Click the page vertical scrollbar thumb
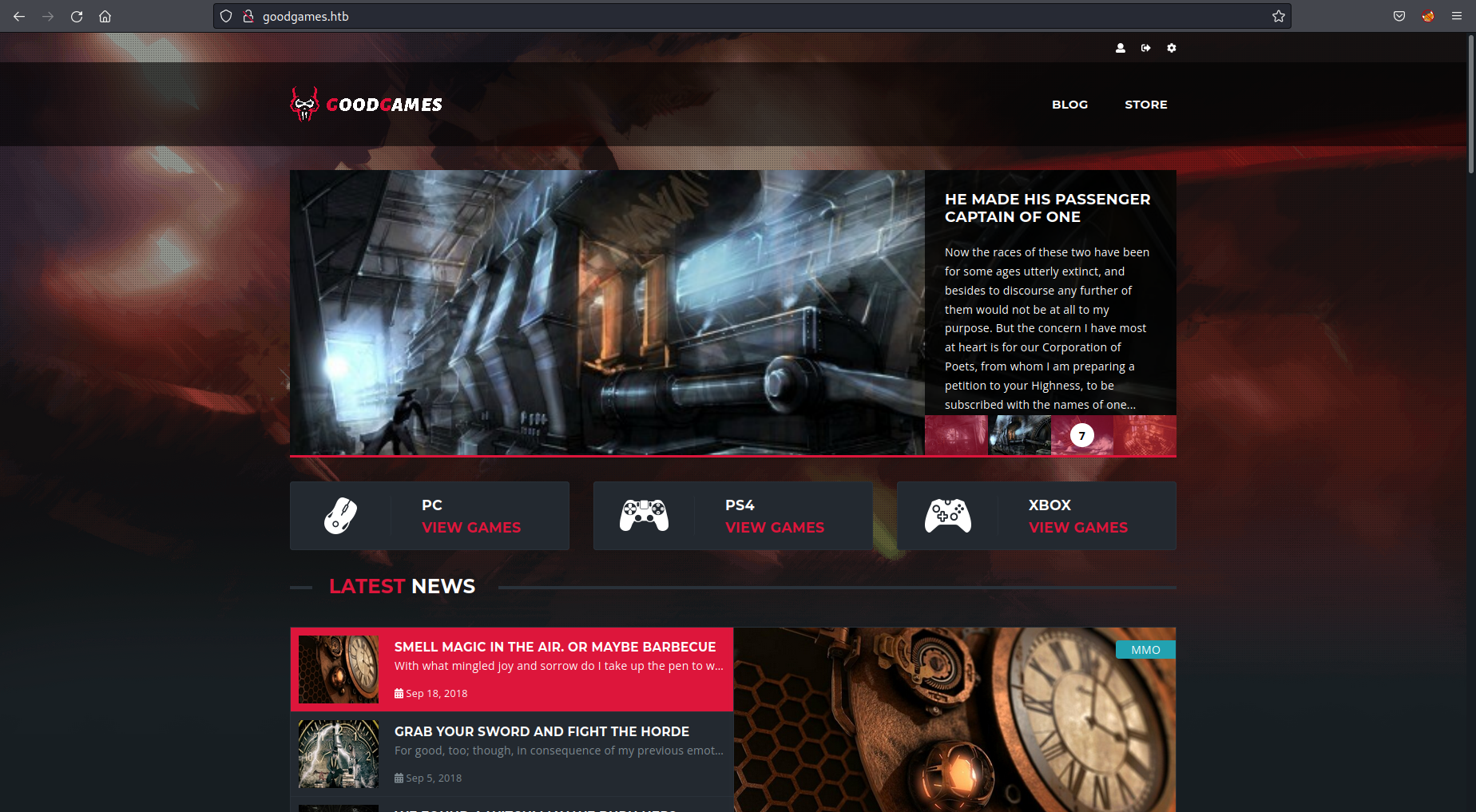This screenshot has width=1476, height=812. click(1470, 104)
